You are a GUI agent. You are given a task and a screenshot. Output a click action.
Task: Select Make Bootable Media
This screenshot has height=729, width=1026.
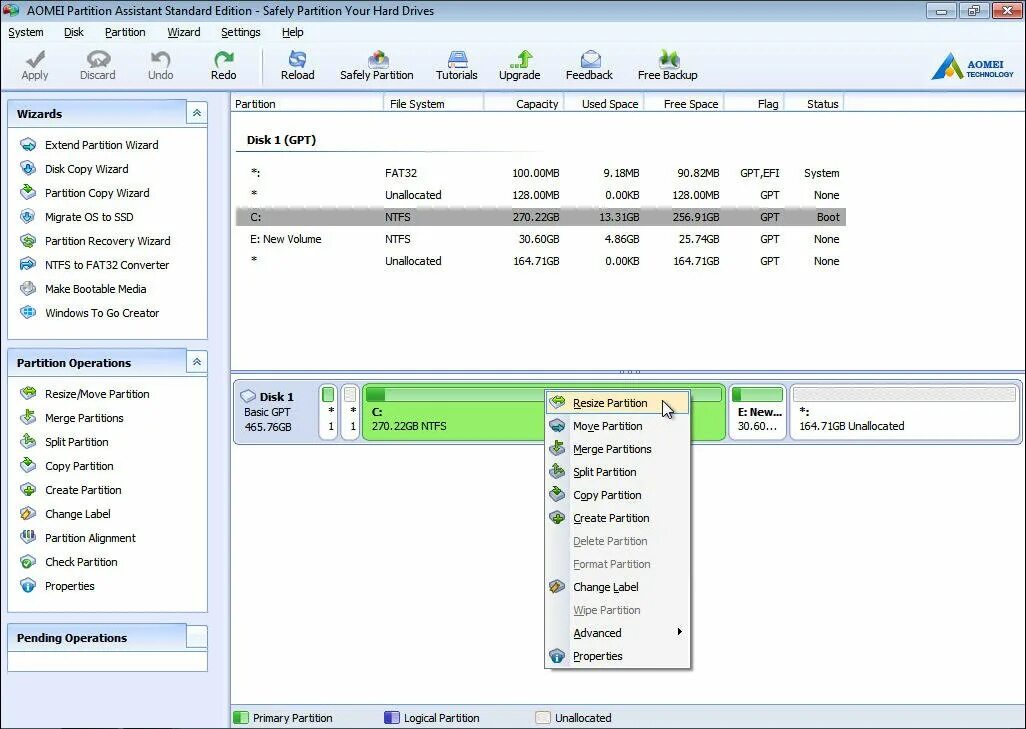pos(83,289)
